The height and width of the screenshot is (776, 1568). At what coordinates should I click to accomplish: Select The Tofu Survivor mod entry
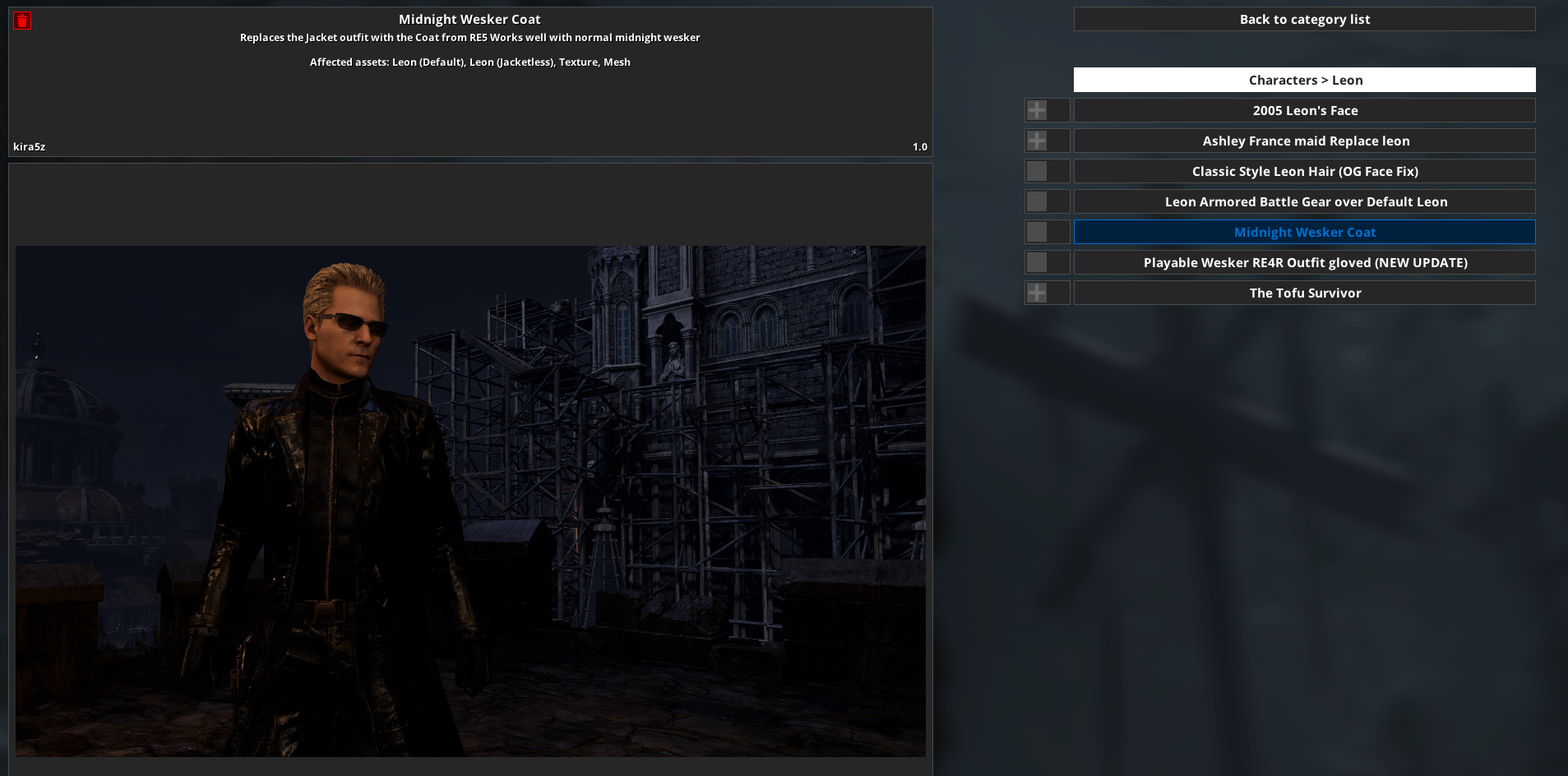[1304, 293]
